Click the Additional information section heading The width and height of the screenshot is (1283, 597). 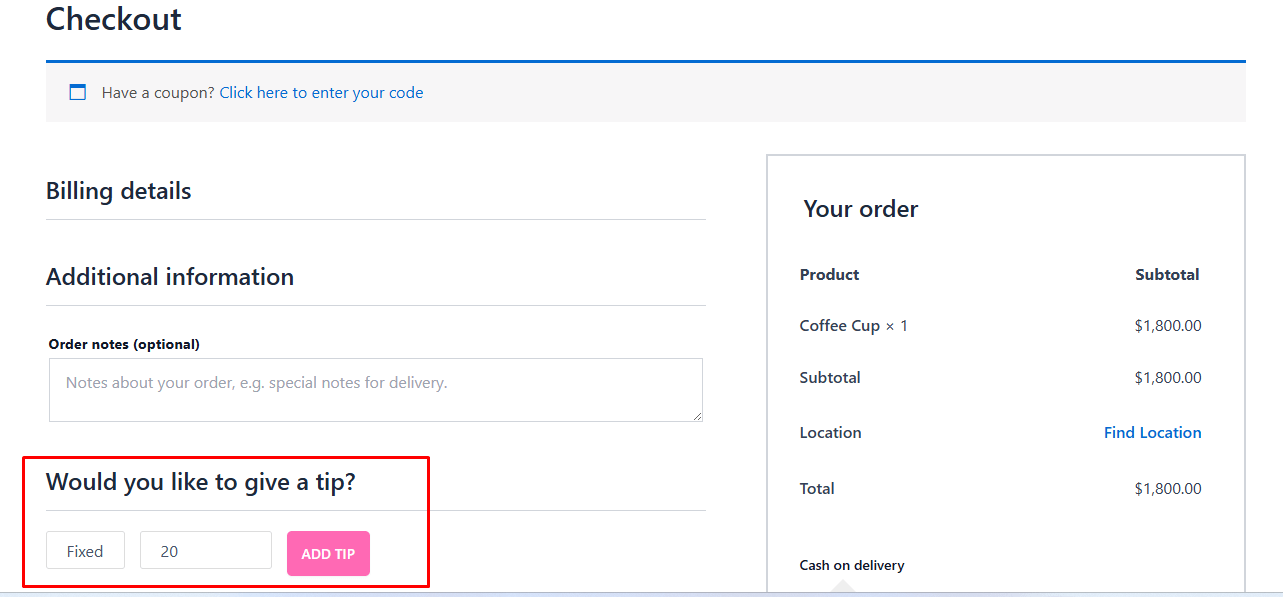click(x=170, y=277)
